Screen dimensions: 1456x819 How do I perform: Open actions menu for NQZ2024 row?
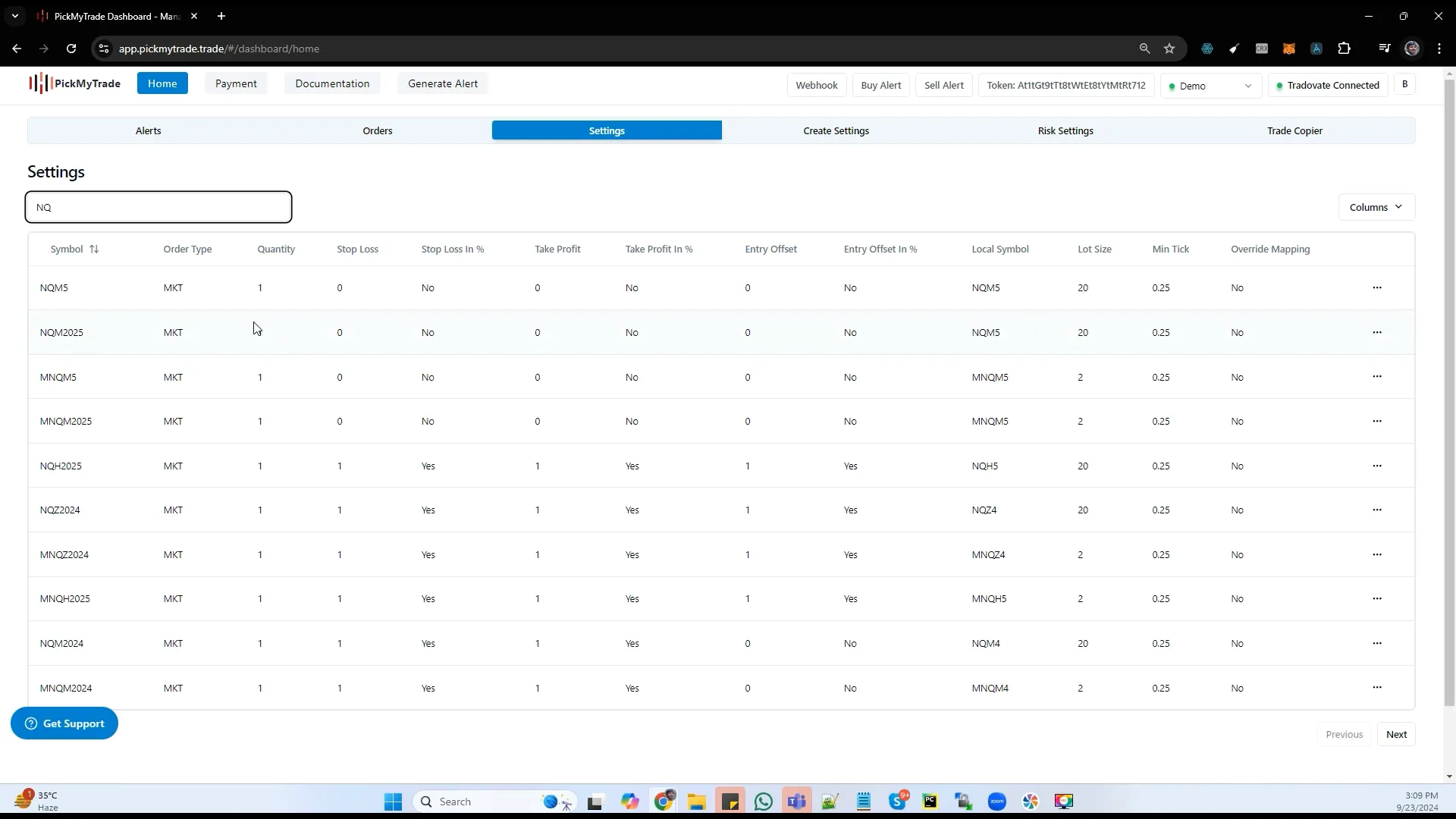point(1377,510)
